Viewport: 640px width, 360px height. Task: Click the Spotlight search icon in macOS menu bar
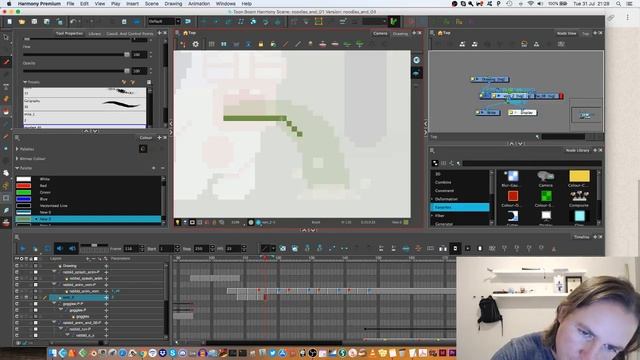pos(618,4)
